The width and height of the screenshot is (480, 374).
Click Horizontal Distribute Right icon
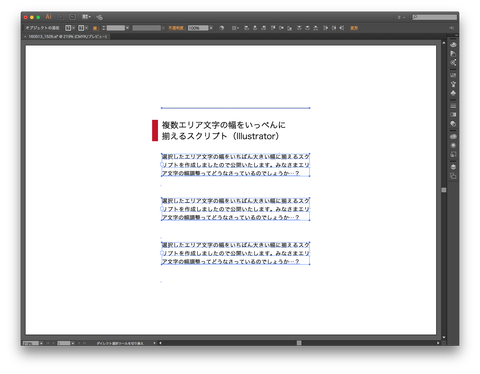[342, 28]
